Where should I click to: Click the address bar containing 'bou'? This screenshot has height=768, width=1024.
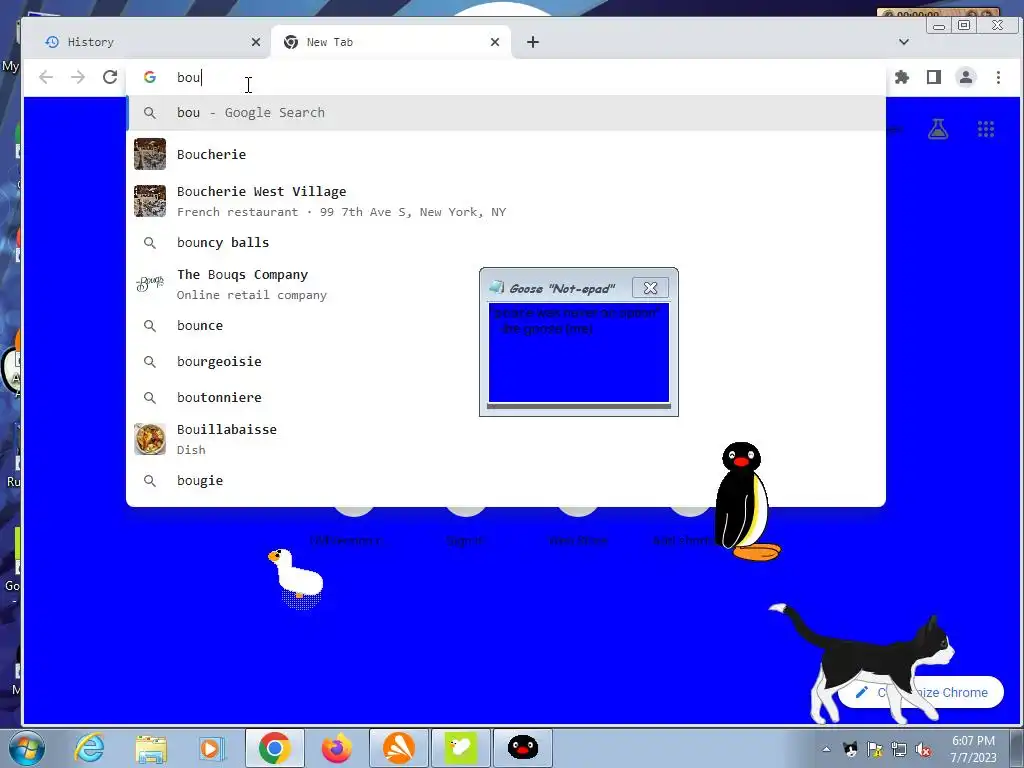click(505, 77)
